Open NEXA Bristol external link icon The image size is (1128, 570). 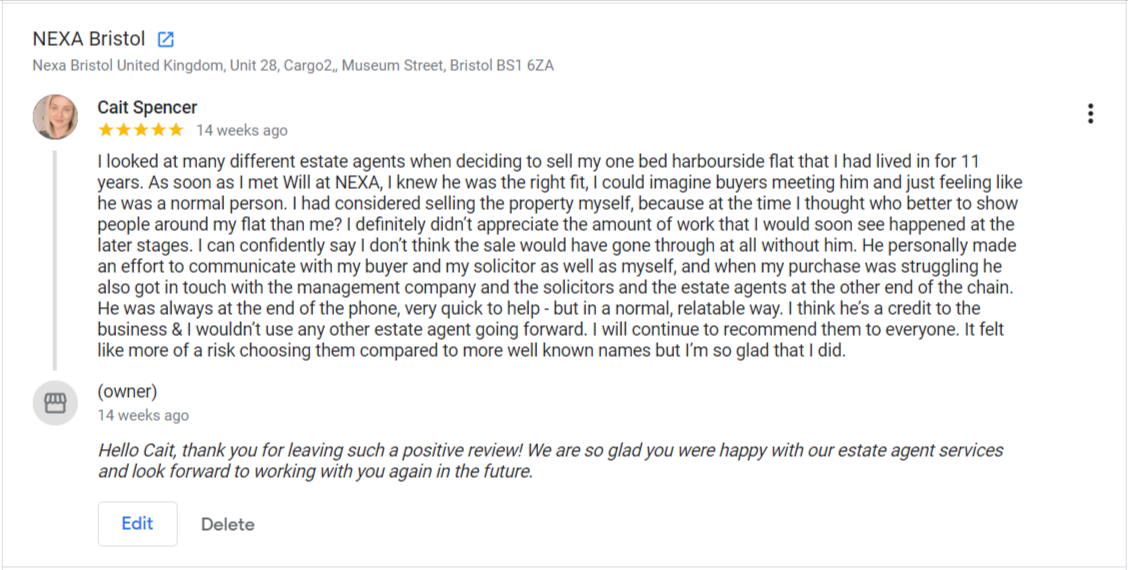point(166,40)
